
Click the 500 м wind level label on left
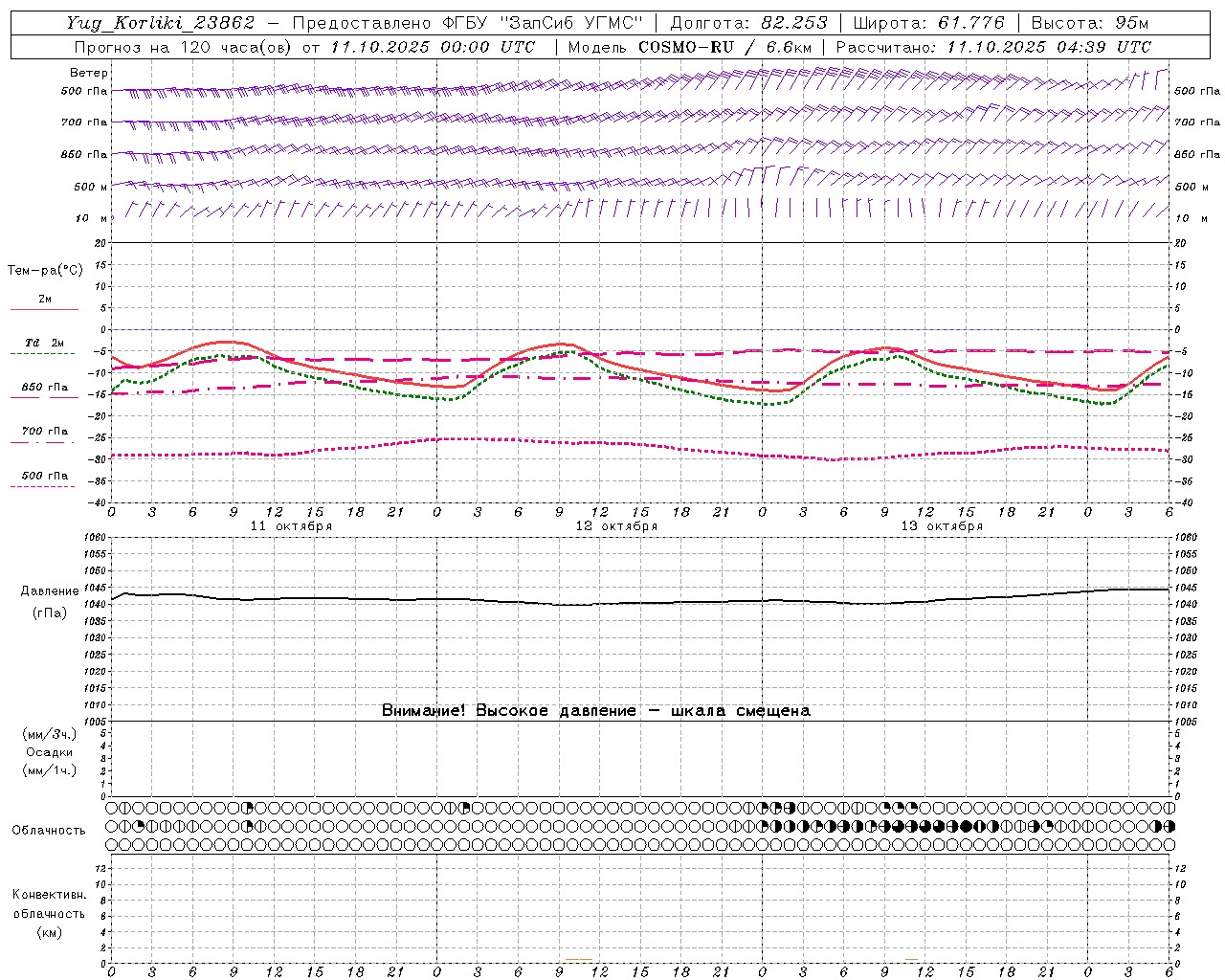[x=91, y=187]
